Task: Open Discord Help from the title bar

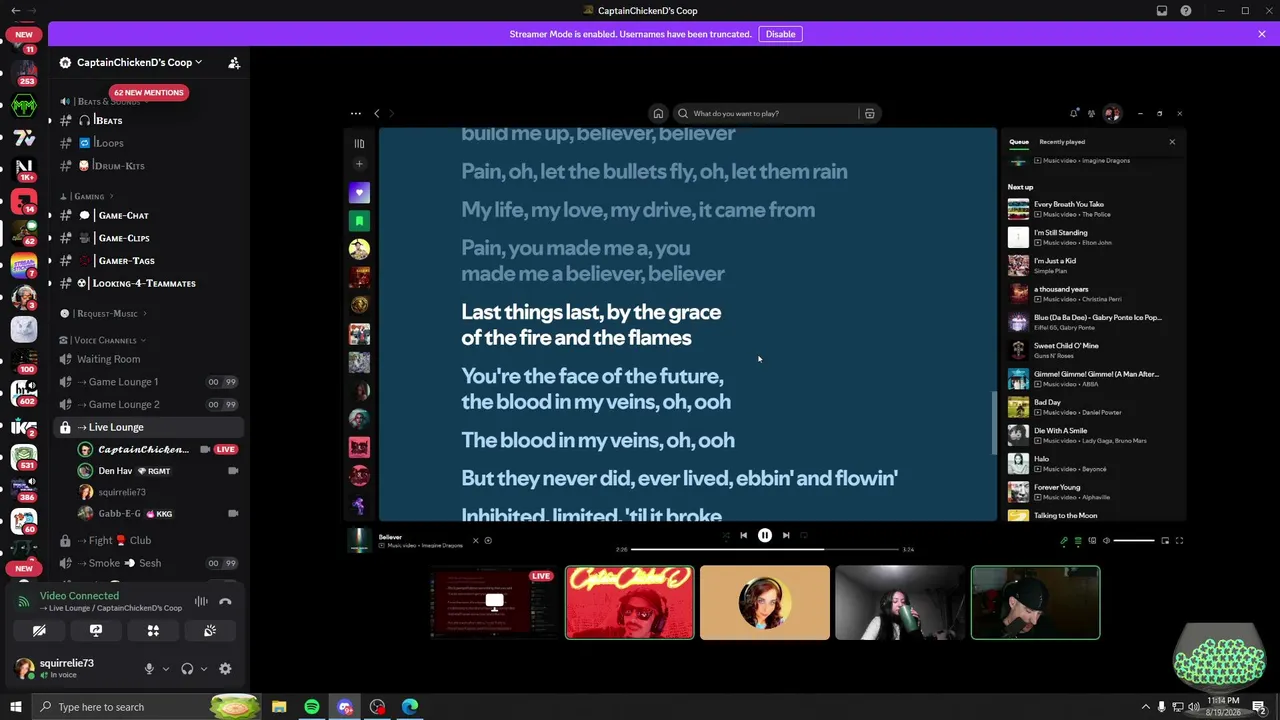Action: point(1186,11)
